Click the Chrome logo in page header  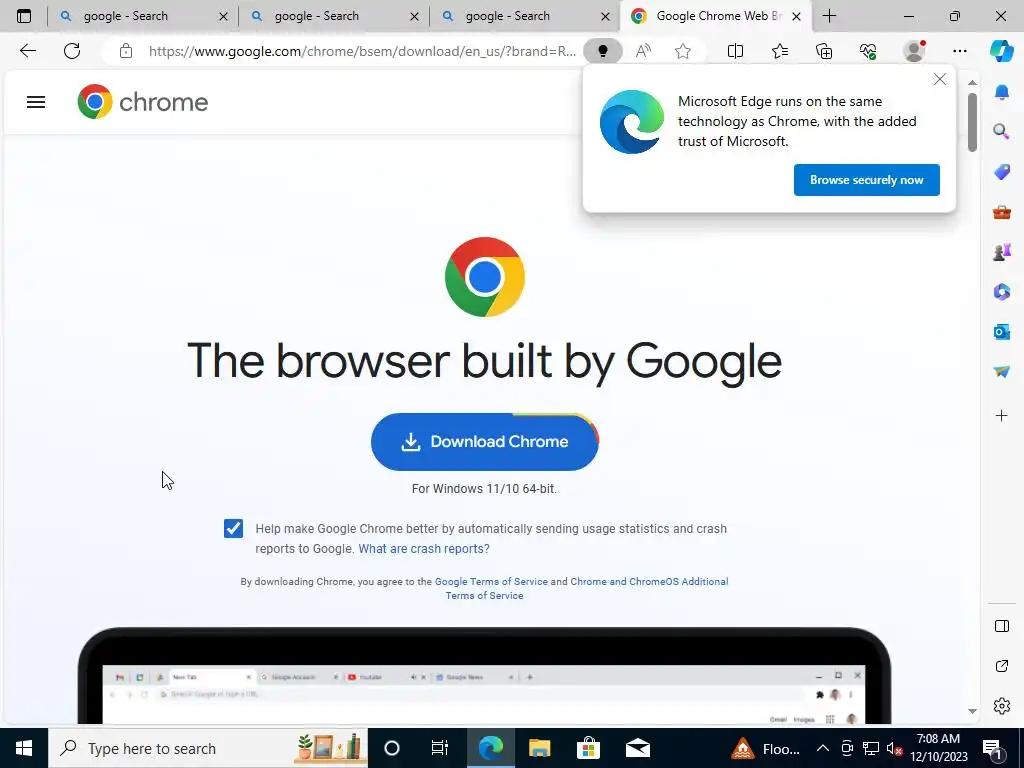(x=142, y=102)
